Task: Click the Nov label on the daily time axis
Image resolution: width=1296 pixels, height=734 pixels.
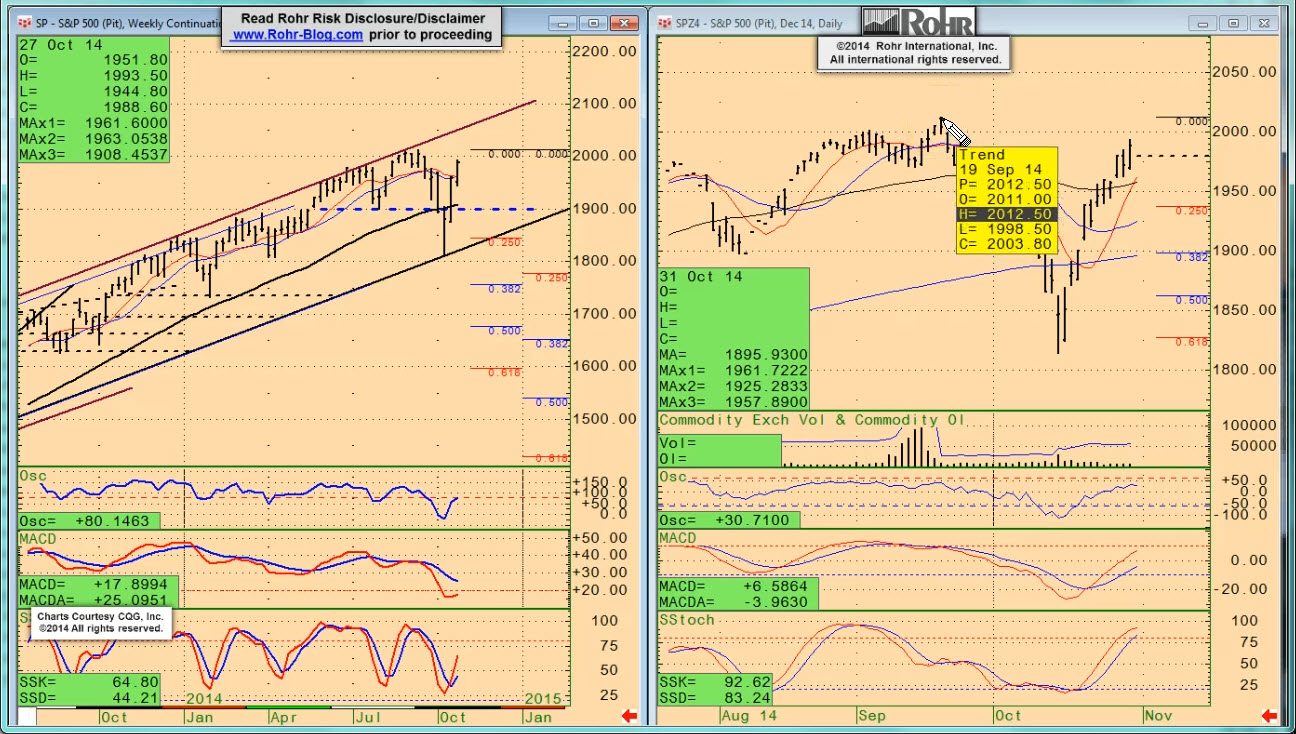Action: point(1157,716)
